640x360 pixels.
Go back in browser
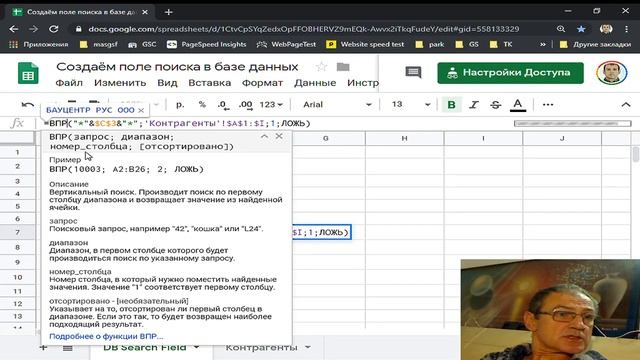[13, 29]
